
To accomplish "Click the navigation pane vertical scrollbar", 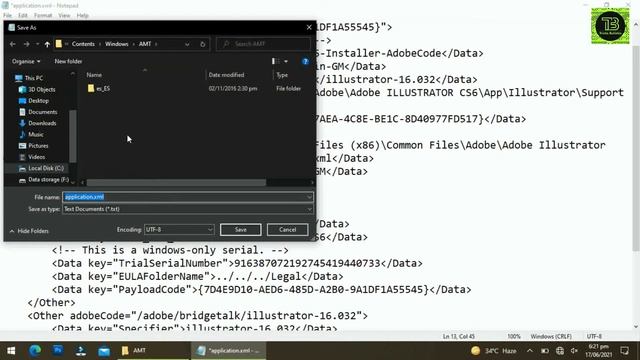I will (x=73, y=136).
